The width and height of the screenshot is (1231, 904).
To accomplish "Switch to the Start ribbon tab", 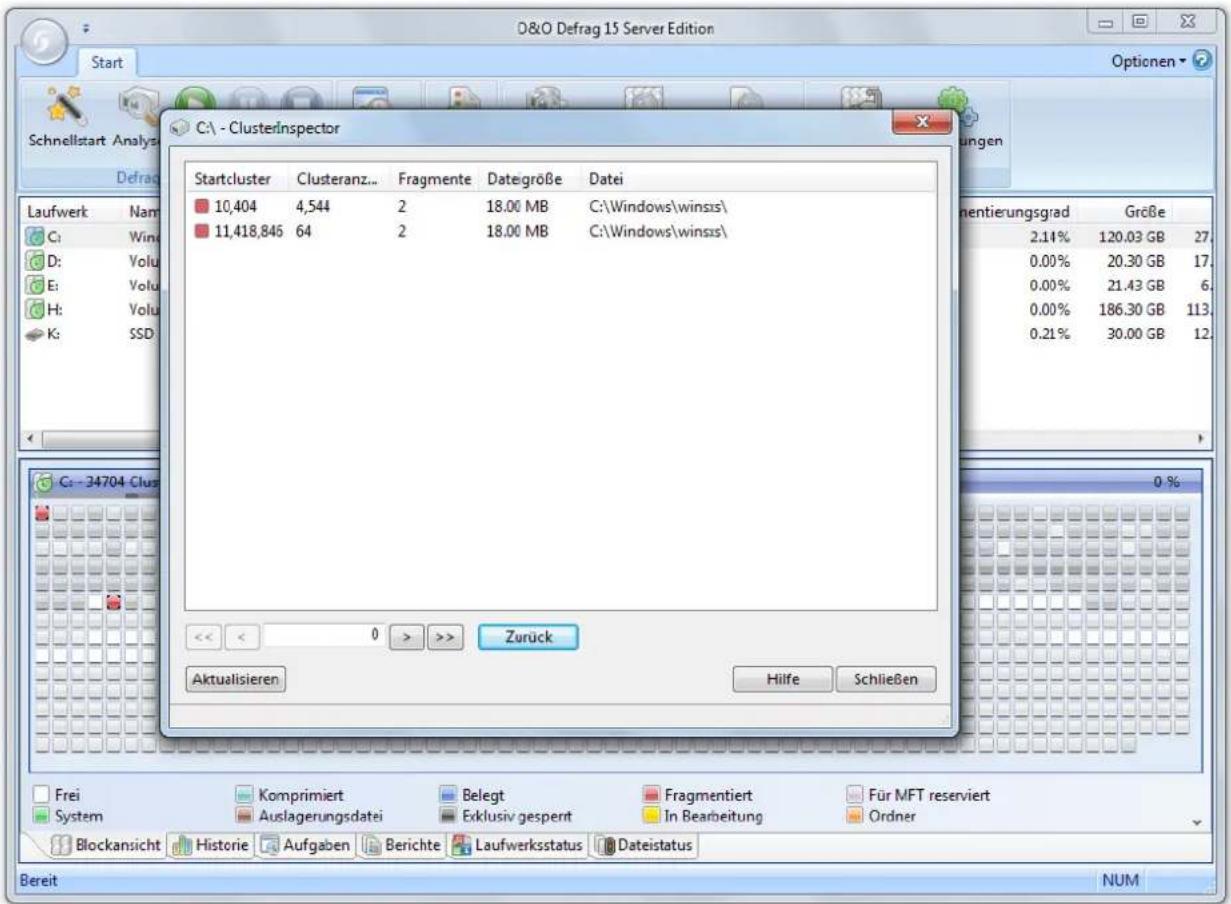I will tap(107, 62).
